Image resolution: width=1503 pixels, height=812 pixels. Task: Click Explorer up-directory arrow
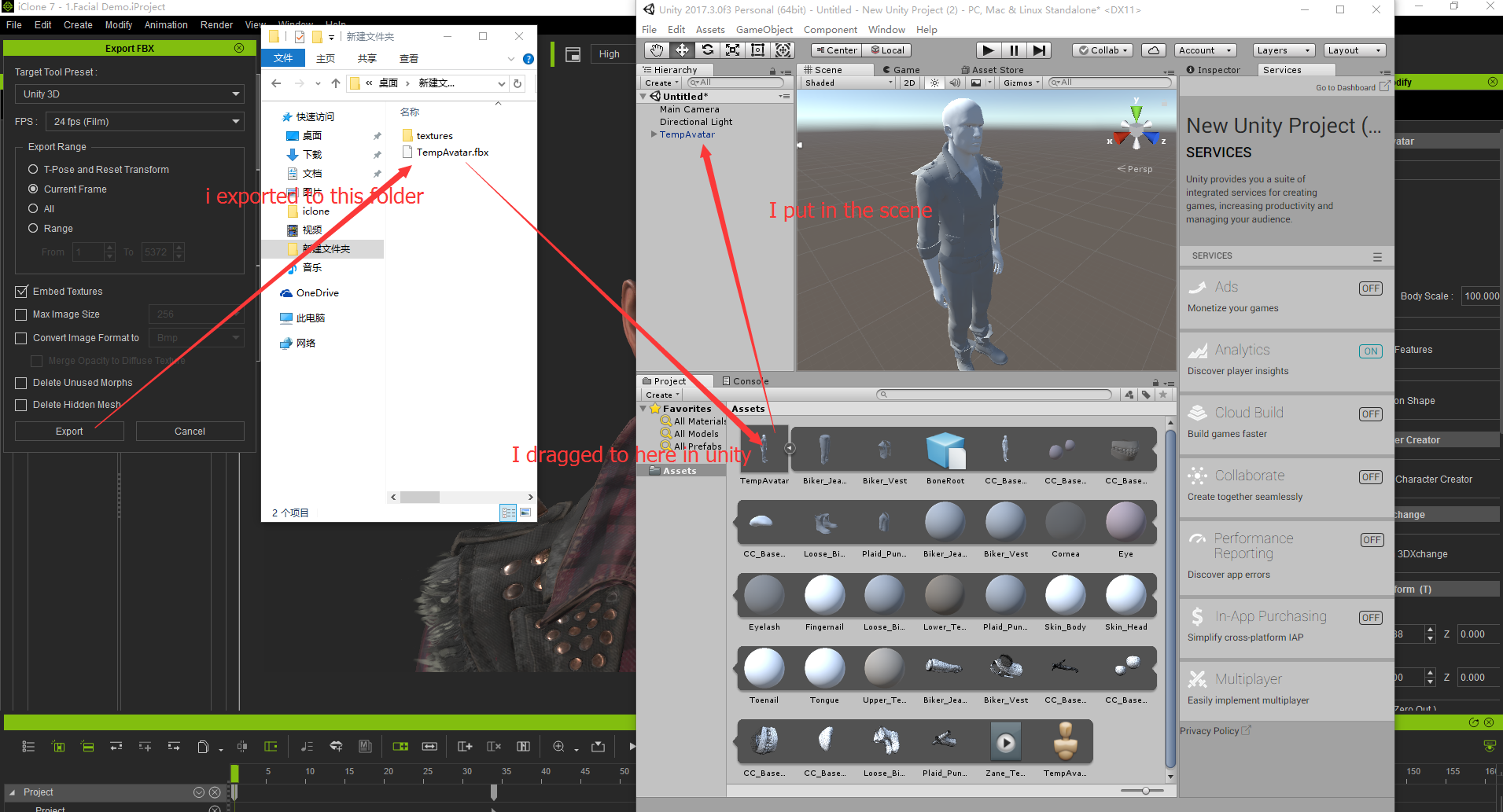(336, 83)
